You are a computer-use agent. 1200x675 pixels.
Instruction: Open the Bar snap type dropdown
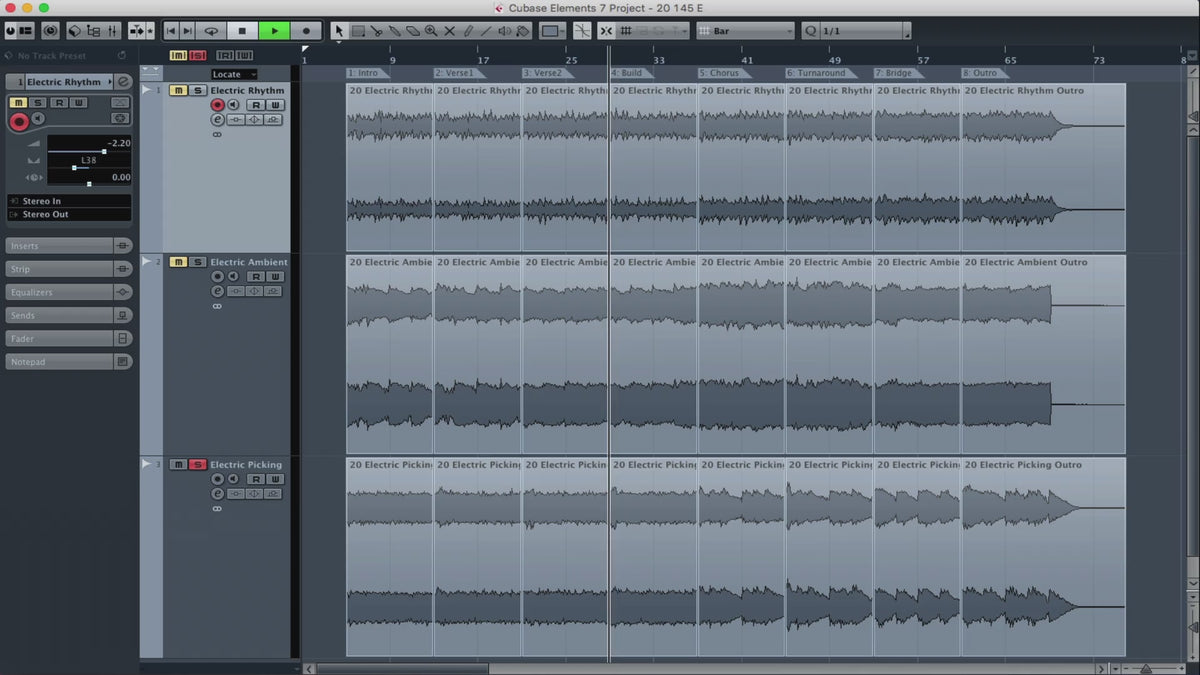[746, 31]
